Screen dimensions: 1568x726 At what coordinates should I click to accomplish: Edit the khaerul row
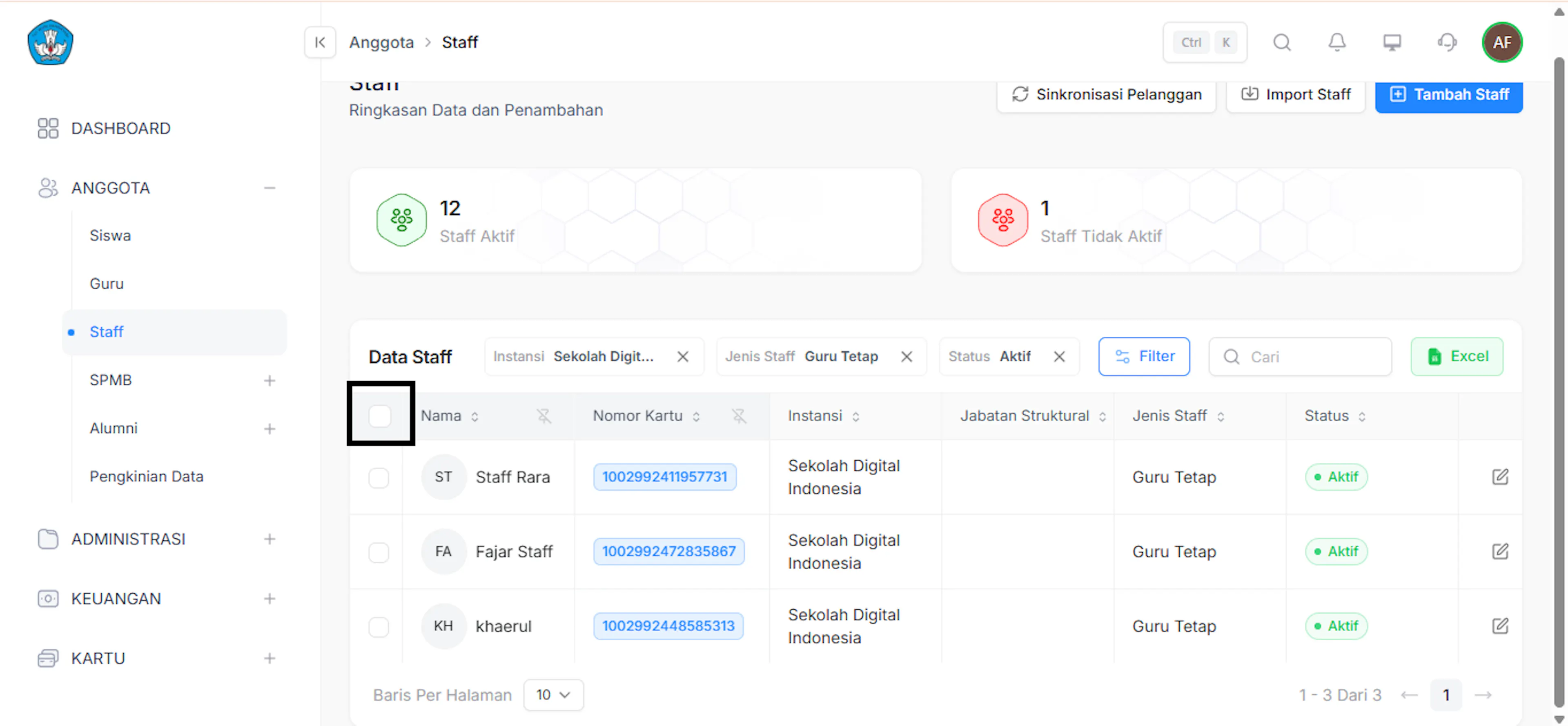pyautogui.click(x=1500, y=626)
